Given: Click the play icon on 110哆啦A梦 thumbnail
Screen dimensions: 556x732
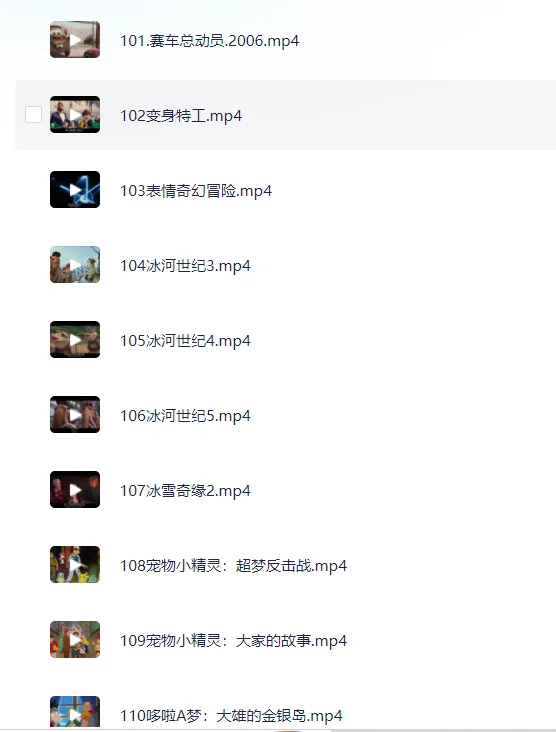Looking at the screenshot, I should (x=75, y=715).
